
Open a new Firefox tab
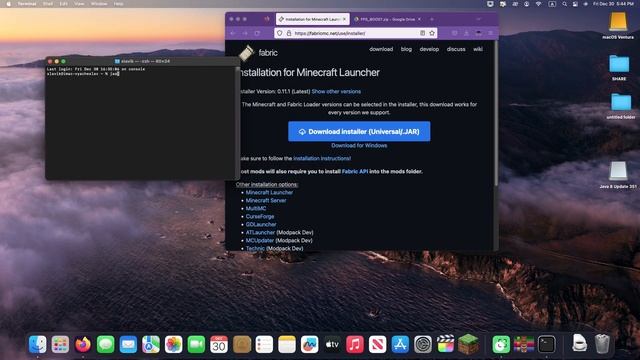point(432,19)
